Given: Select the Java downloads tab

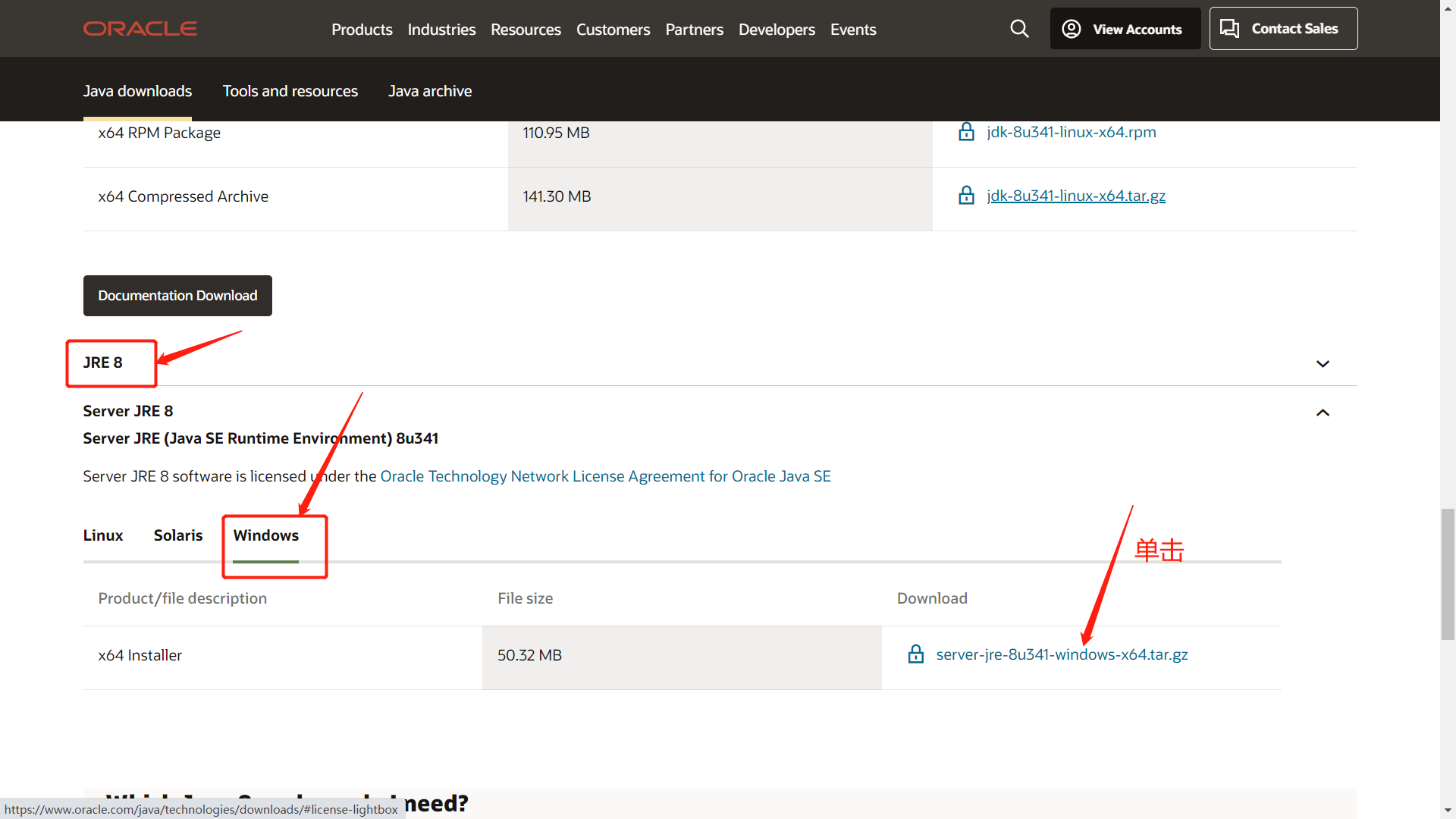Looking at the screenshot, I should tap(137, 91).
